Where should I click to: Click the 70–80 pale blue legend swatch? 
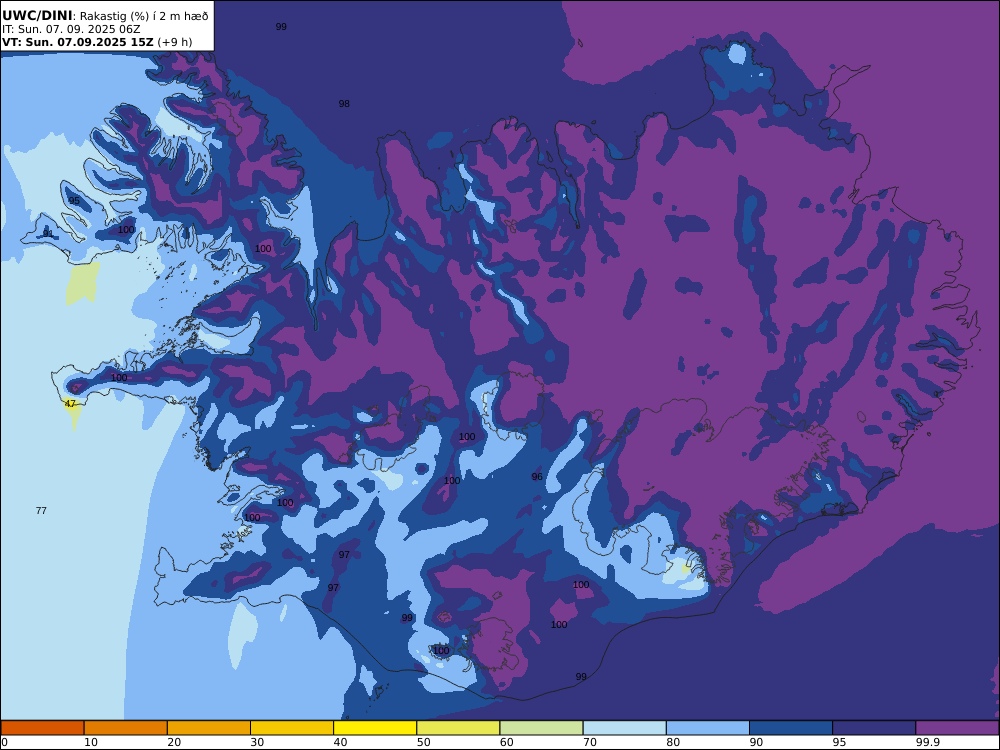(624, 728)
